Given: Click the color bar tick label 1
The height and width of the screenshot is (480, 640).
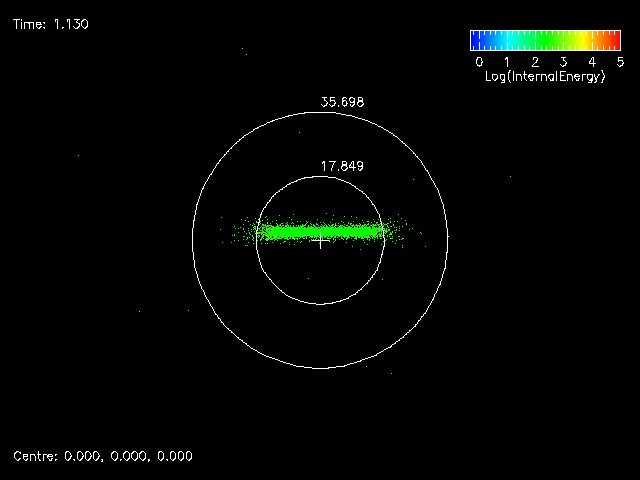Looking at the screenshot, I should (x=507, y=62).
